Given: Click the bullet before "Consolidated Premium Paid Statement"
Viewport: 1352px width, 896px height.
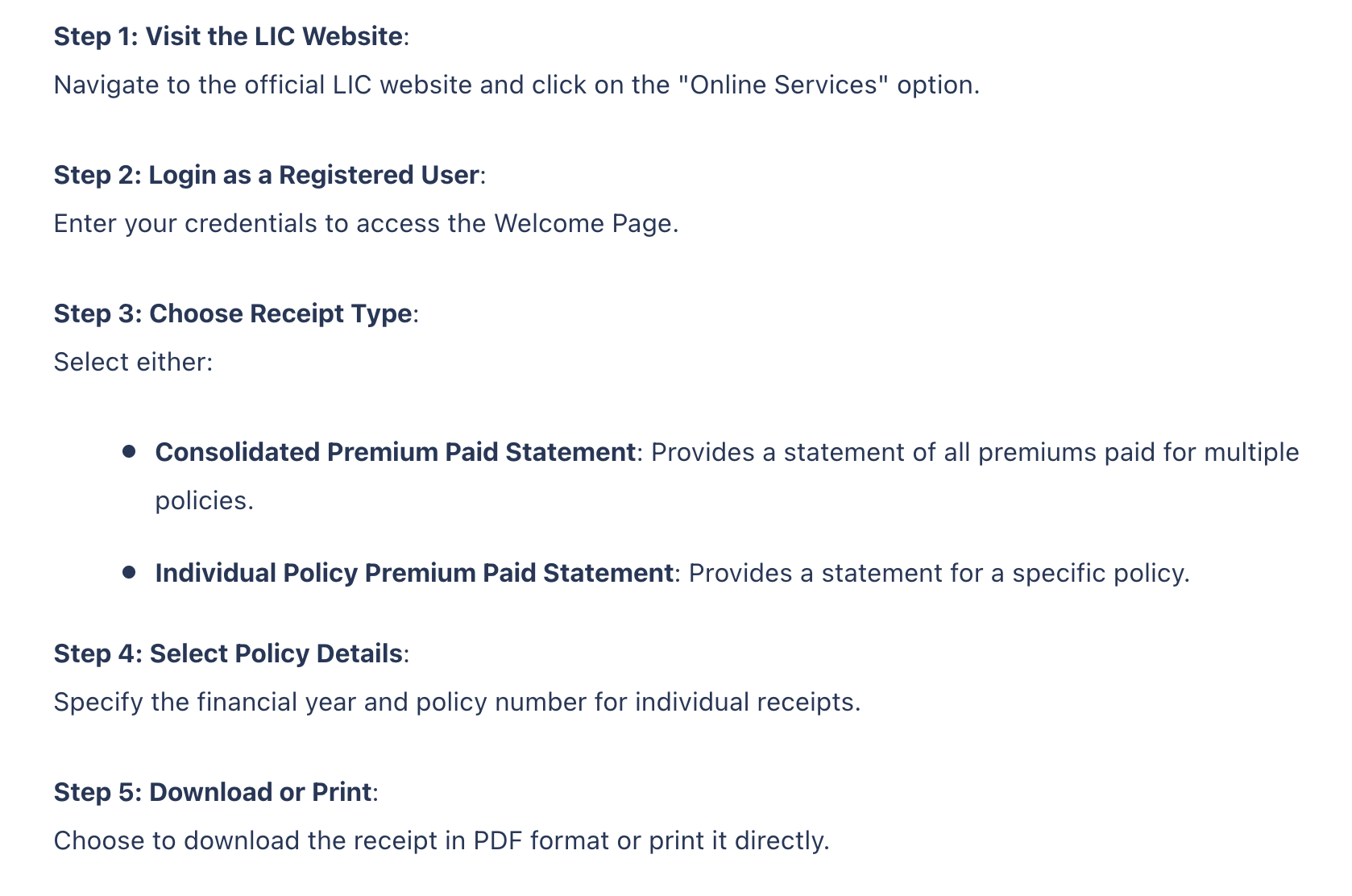Looking at the screenshot, I should tap(129, 451).
